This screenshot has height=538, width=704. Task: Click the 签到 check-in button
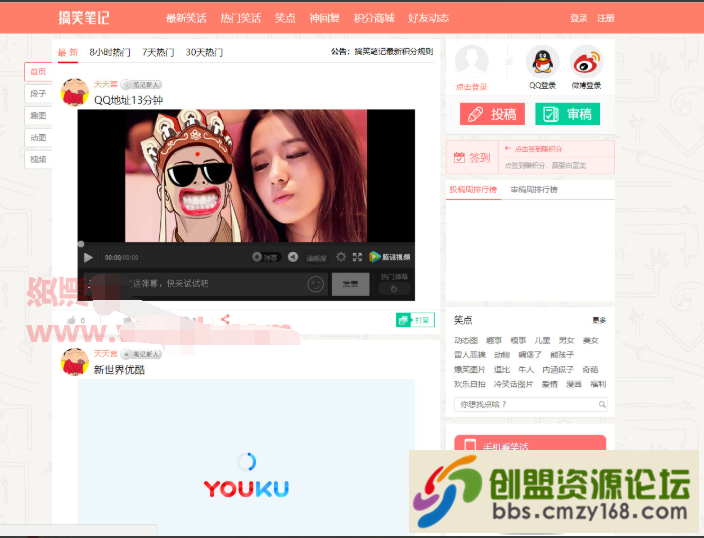(472, 157)
